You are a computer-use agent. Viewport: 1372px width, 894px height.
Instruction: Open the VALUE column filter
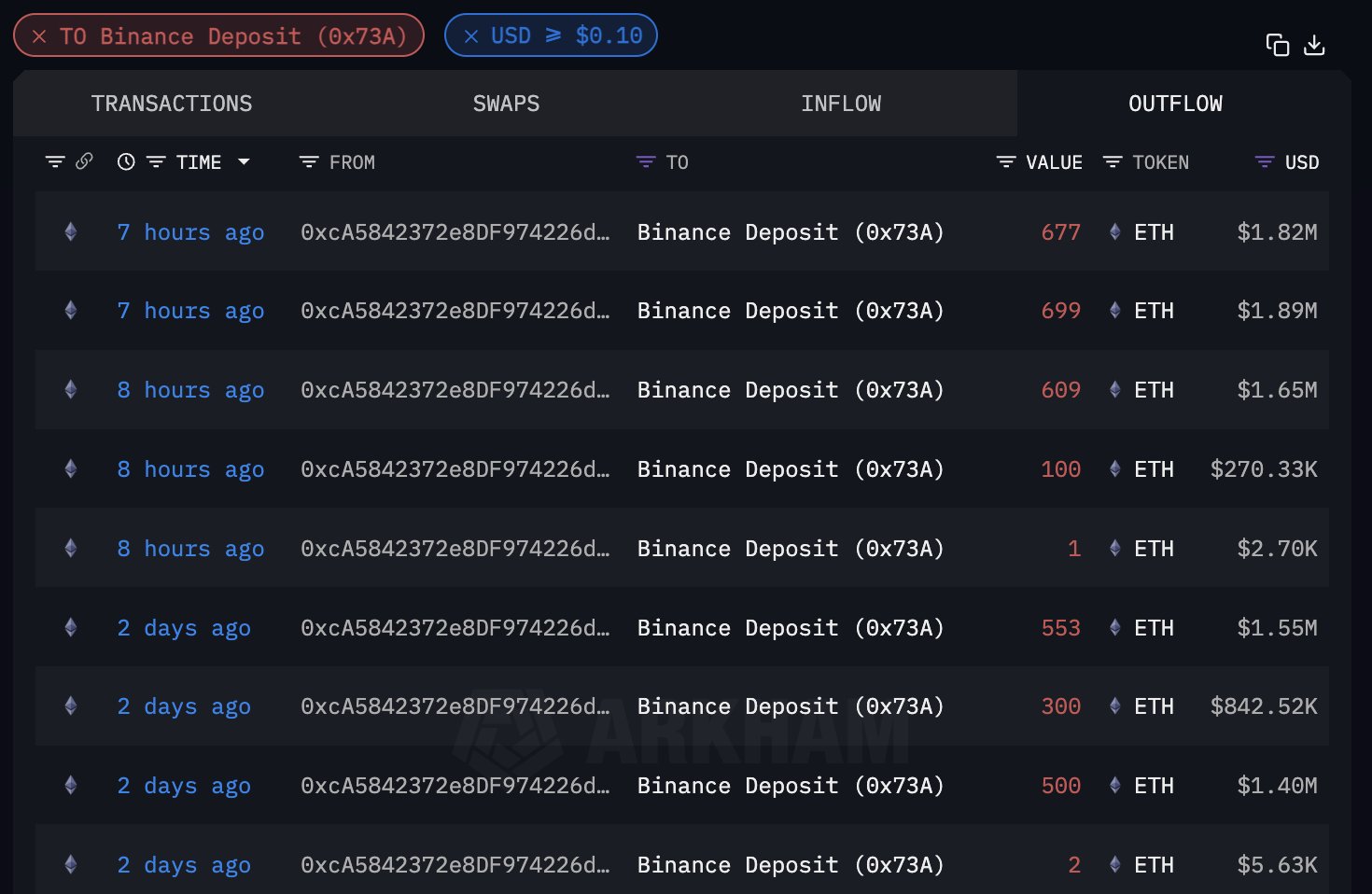click(x=1006, y=162)
